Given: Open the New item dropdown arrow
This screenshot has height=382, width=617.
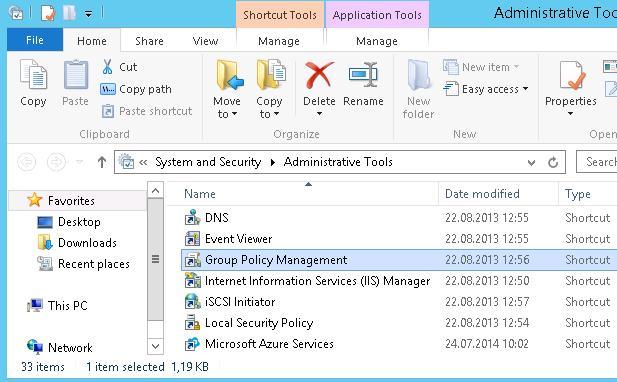Looking at the screenshot, I should point(516,67).
